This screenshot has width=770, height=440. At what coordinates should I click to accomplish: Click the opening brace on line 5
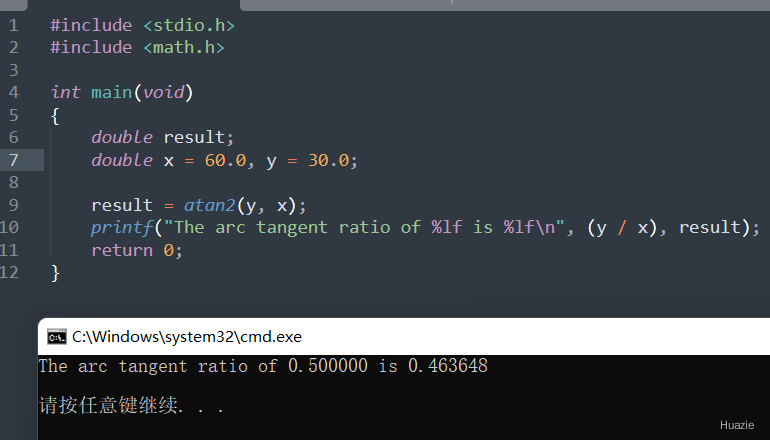pos(55,116)
